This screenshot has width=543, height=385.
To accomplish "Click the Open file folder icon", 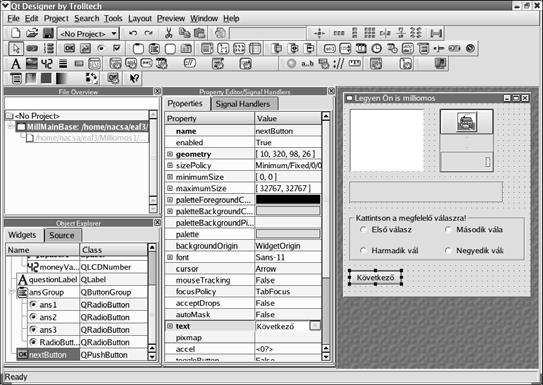I will click(x=32, y=33).
